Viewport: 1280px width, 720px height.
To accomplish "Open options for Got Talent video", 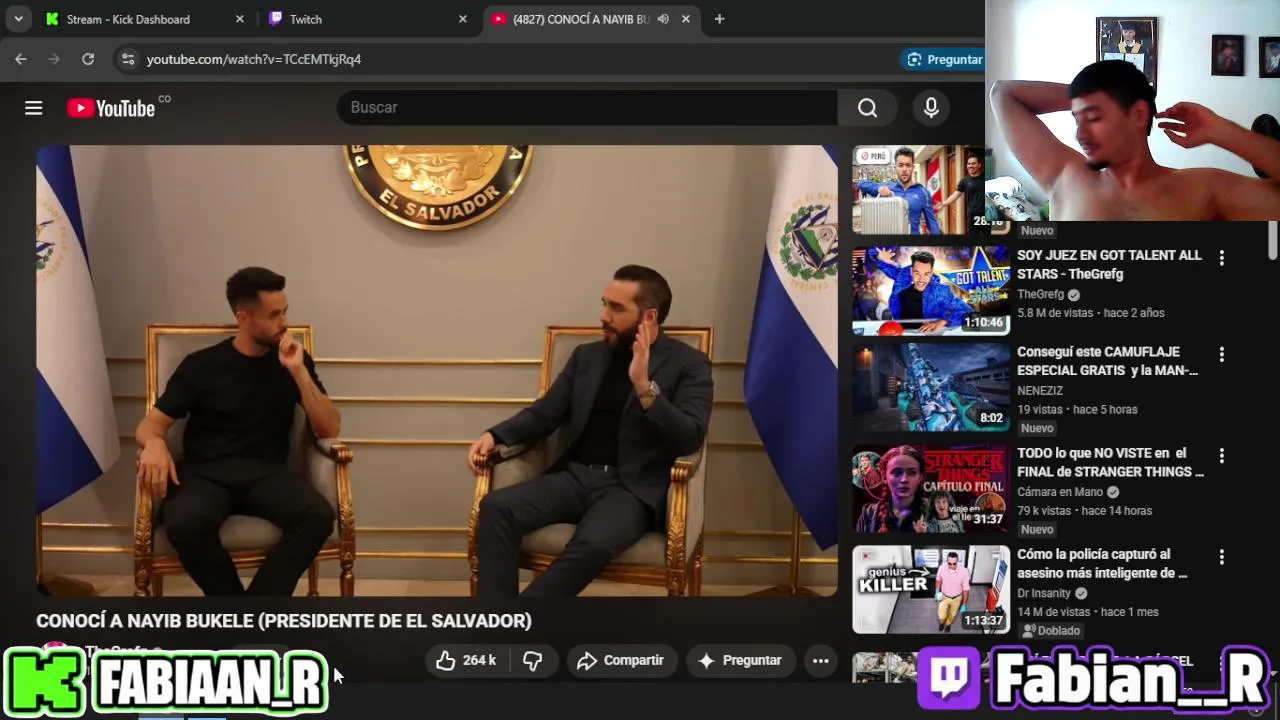I will (1221, 258).
